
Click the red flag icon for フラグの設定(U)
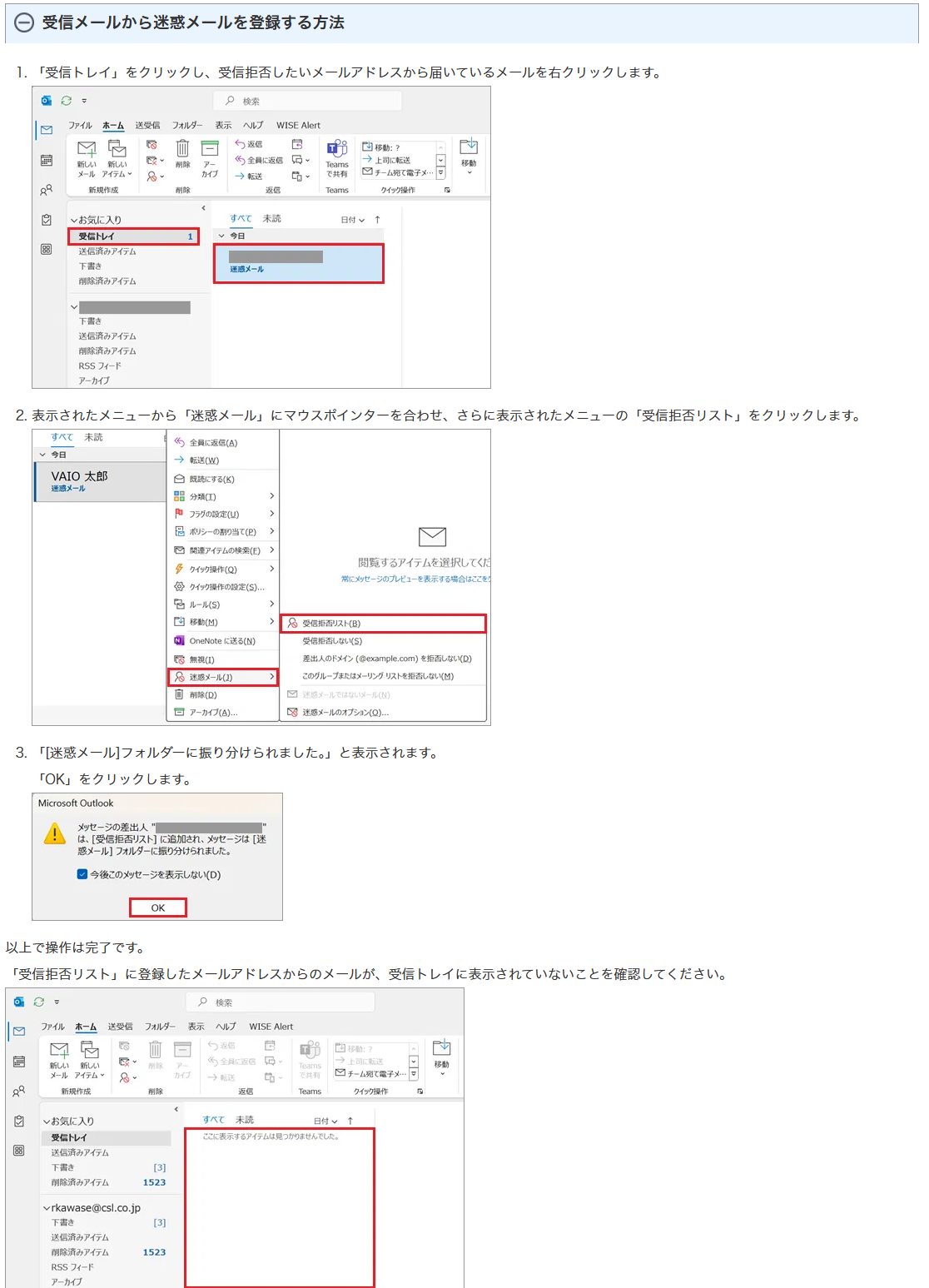[179, 514]
